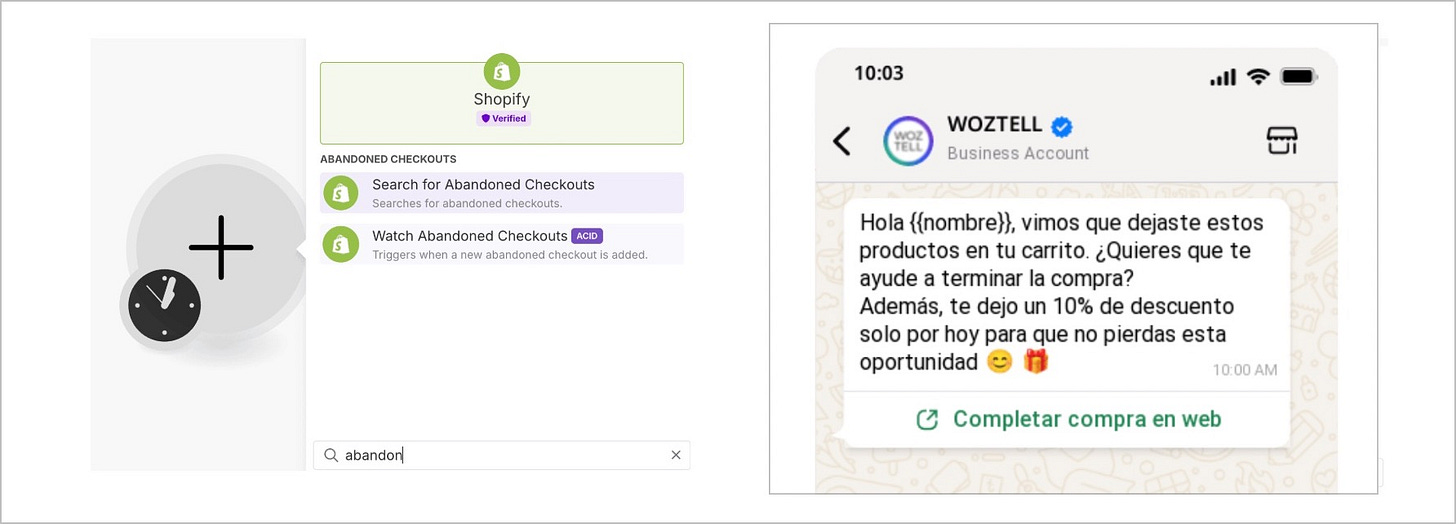Screen dimensions: 1456x524
Task: Click the battery icon in phone status bar
Action: click(x=1299, y=76)
